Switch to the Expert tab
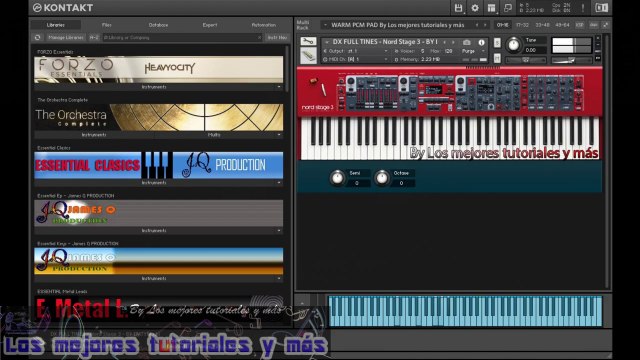 coord(210,25)
